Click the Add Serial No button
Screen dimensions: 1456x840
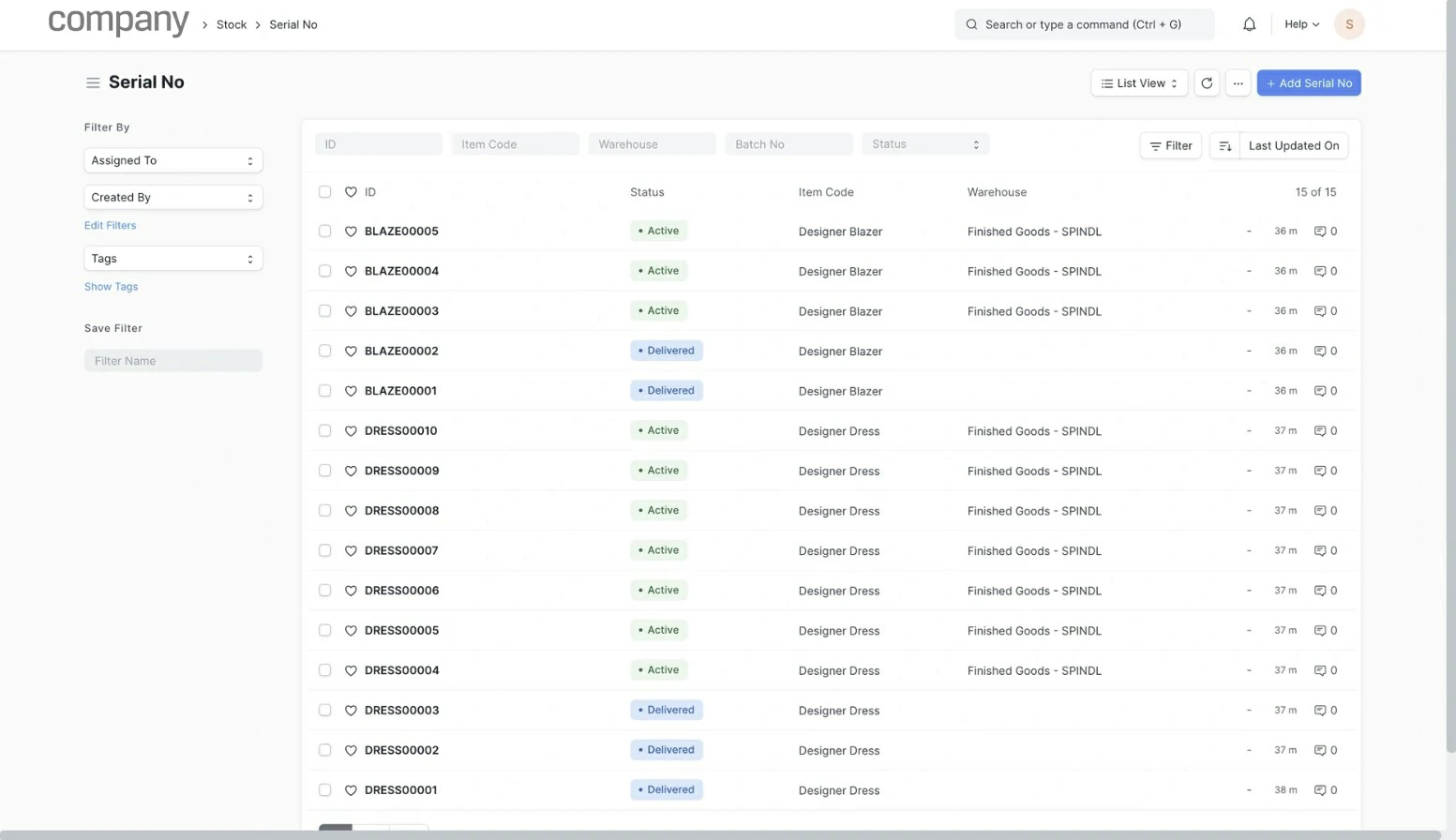(1308, 83)
